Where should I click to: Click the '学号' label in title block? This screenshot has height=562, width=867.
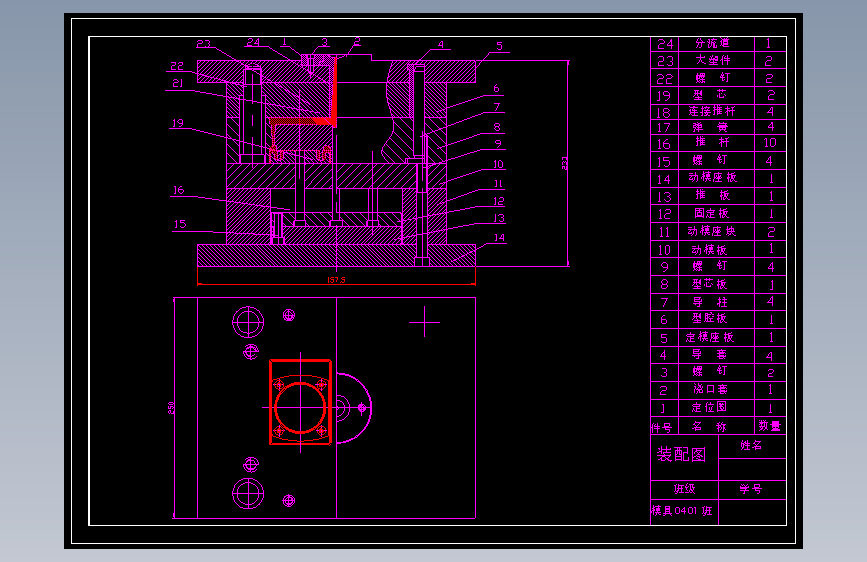(x=751, y=489)
